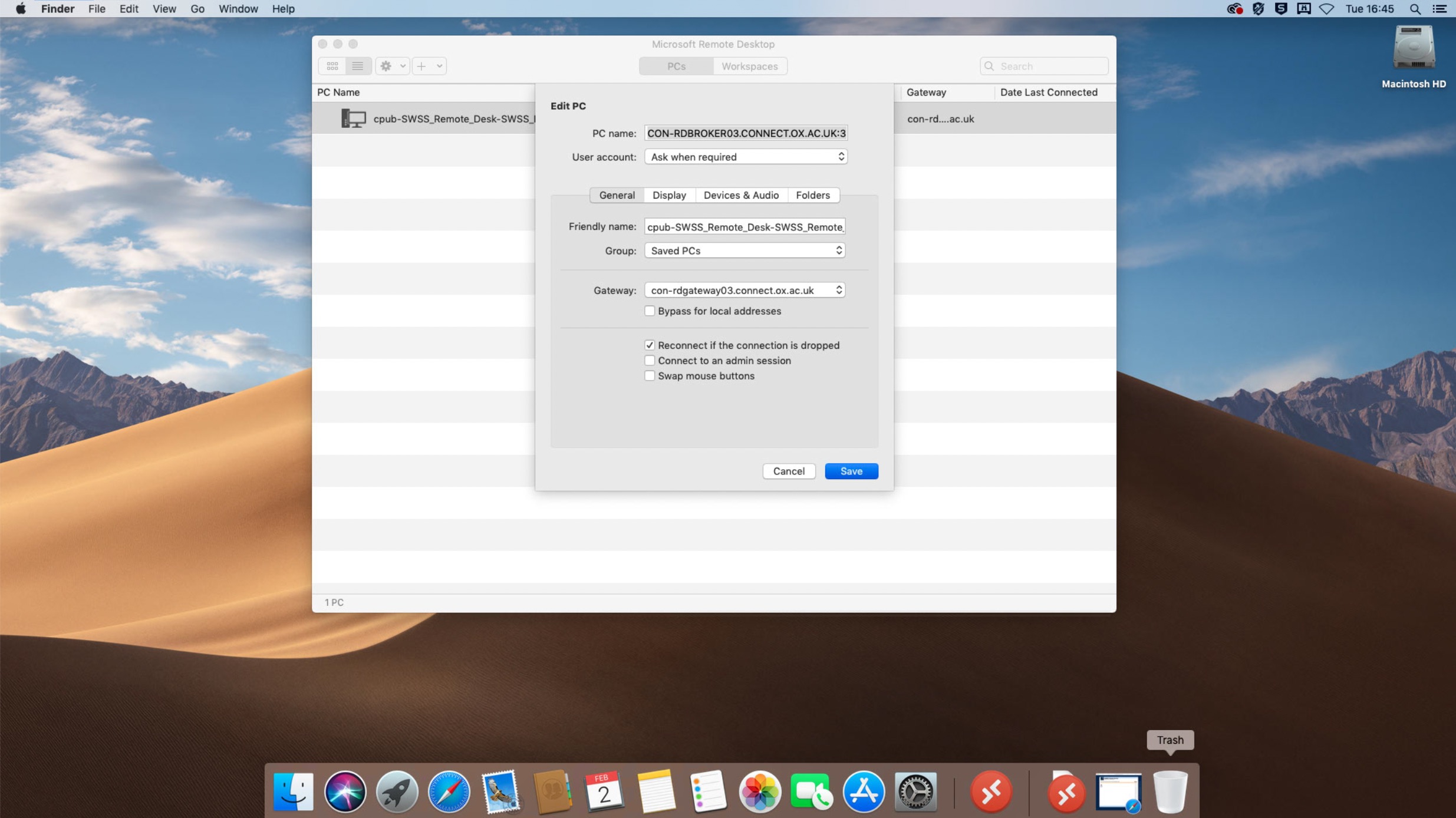Open Trash in the Dock
Image resolution: width=1456 pixels, height=818 pixels.
pos(1170,791)
